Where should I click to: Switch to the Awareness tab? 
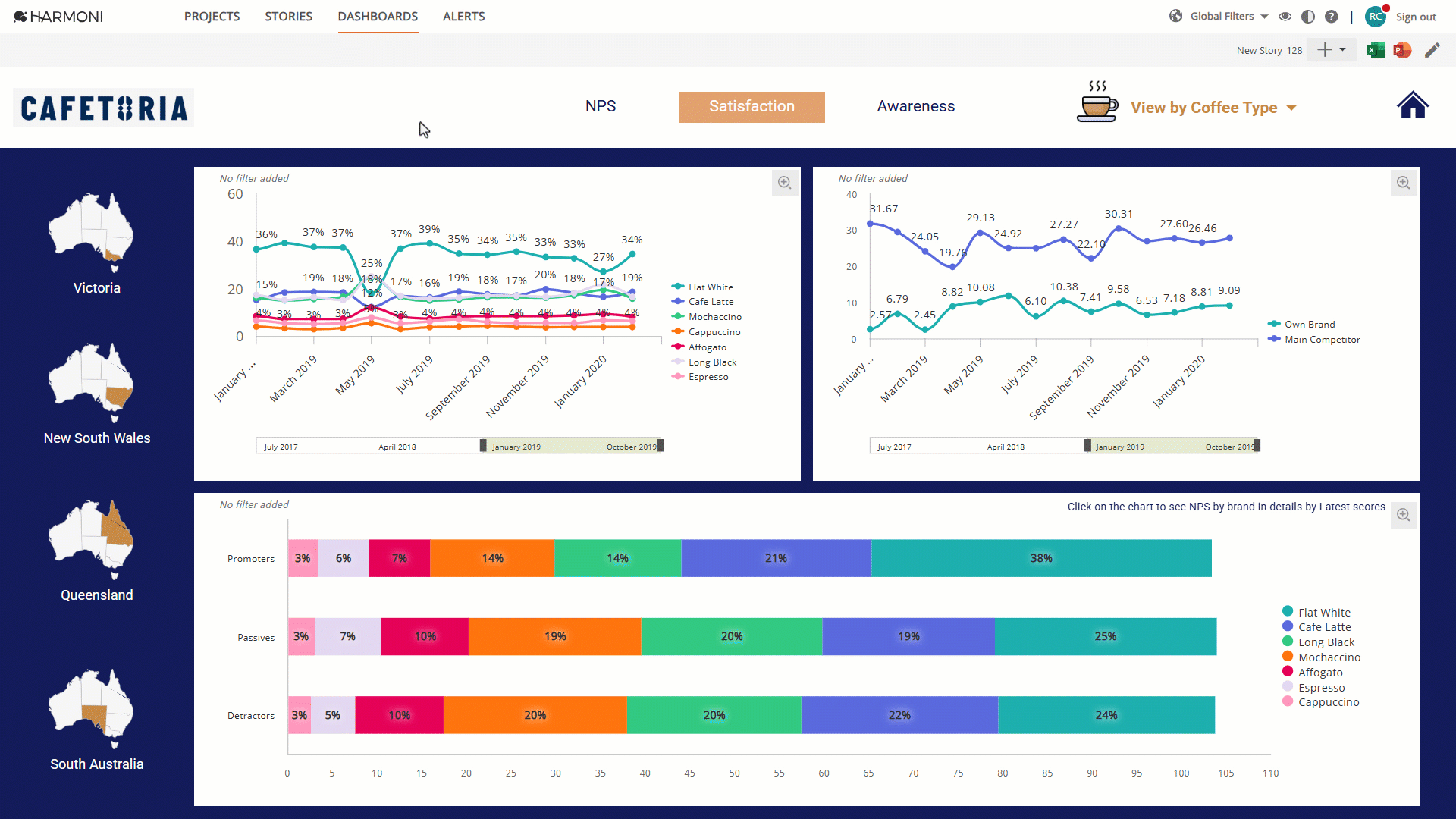(916, 106)
